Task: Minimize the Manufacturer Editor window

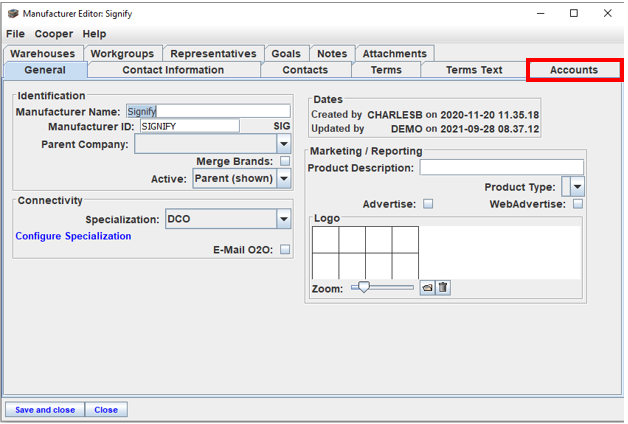Action: [541, 13]
